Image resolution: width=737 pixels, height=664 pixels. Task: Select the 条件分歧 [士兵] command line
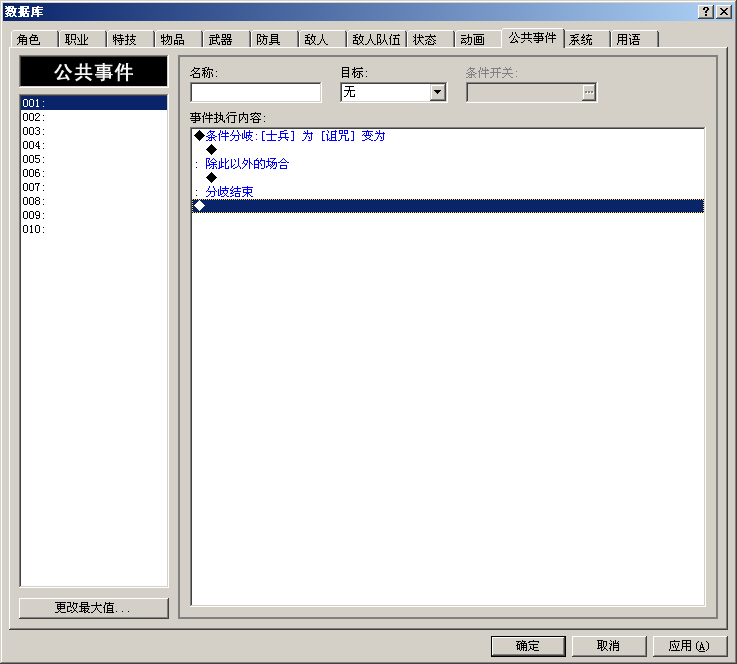coord(448,136)
